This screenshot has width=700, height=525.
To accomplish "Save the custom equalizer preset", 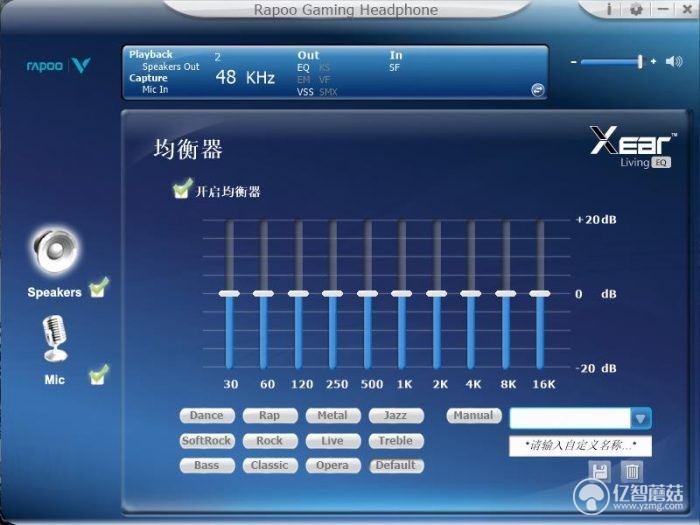I will [599, 471].
